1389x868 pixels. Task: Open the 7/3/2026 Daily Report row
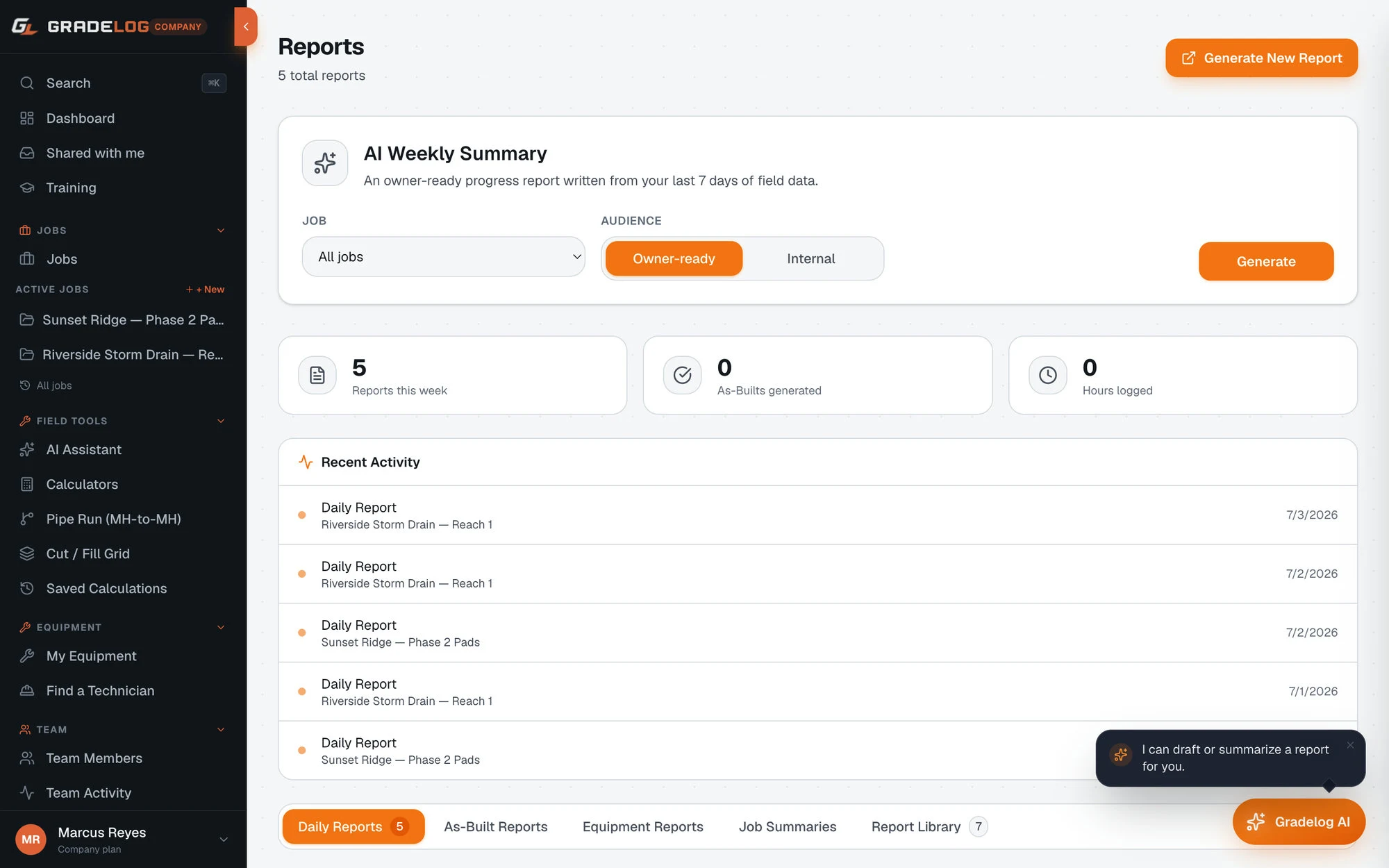(x=817, y=515)
